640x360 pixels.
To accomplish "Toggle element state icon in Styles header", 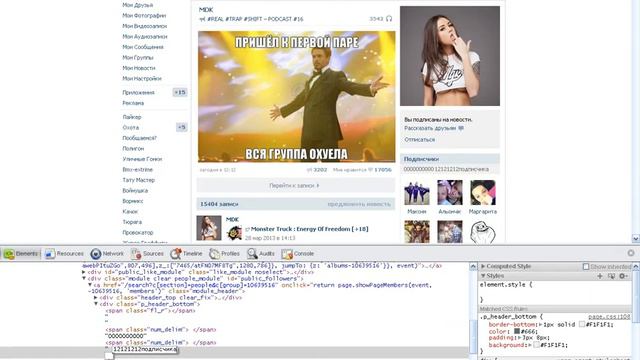I will (611, 276).
